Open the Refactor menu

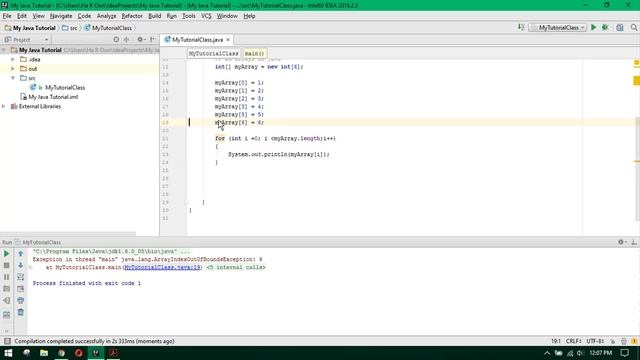(x=132, y=16)
